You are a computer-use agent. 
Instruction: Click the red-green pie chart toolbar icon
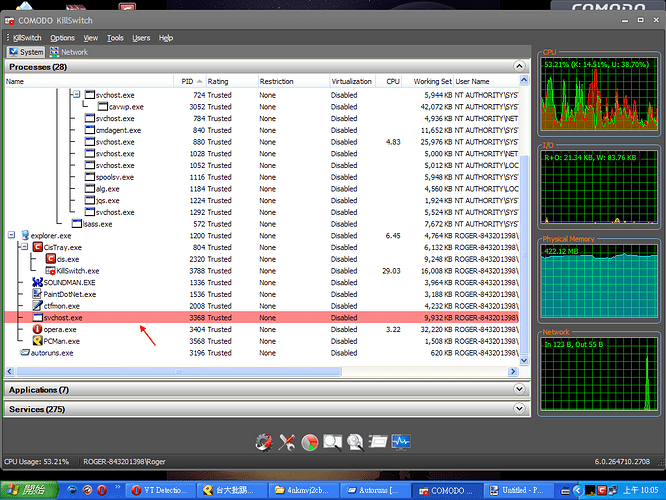pyautogui.click(x=310, y=442)
